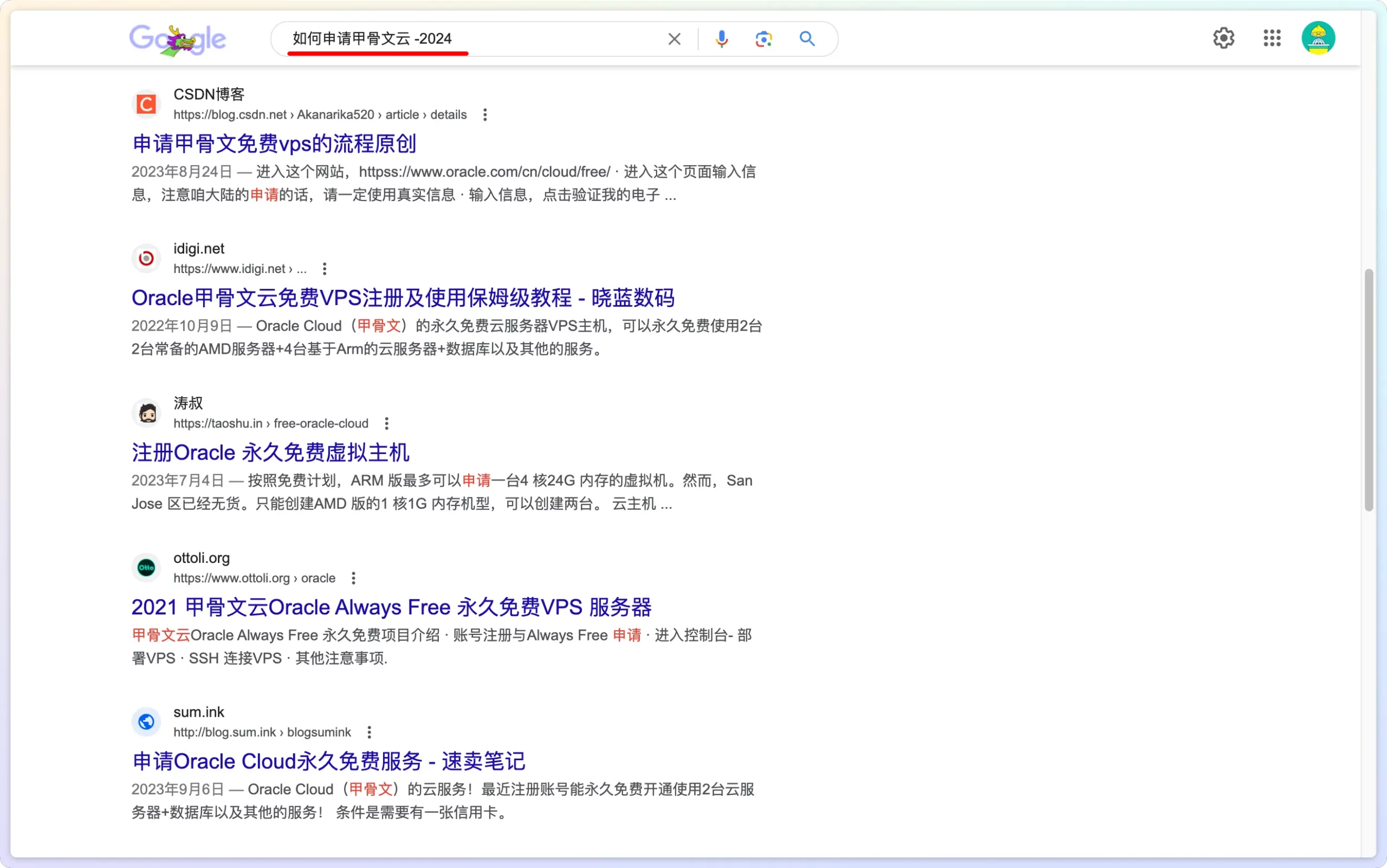Click the https://www.idigi.net URL breadcrumb

(240, 269)
